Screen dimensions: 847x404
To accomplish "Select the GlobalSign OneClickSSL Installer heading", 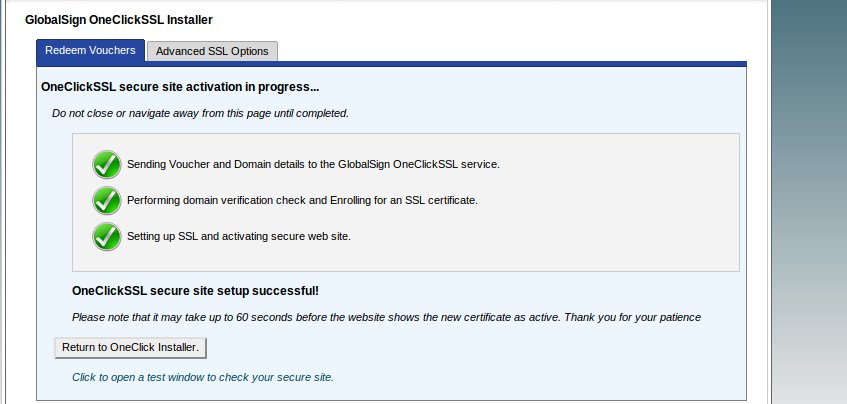I will 119,20.
